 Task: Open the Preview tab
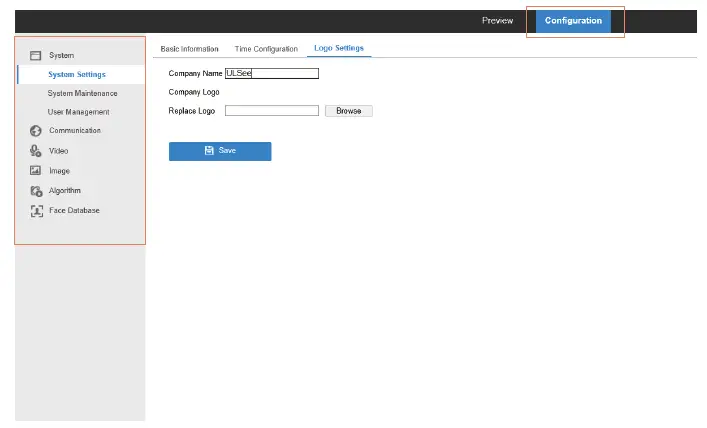pyautogui.click(x=497, y=21)
